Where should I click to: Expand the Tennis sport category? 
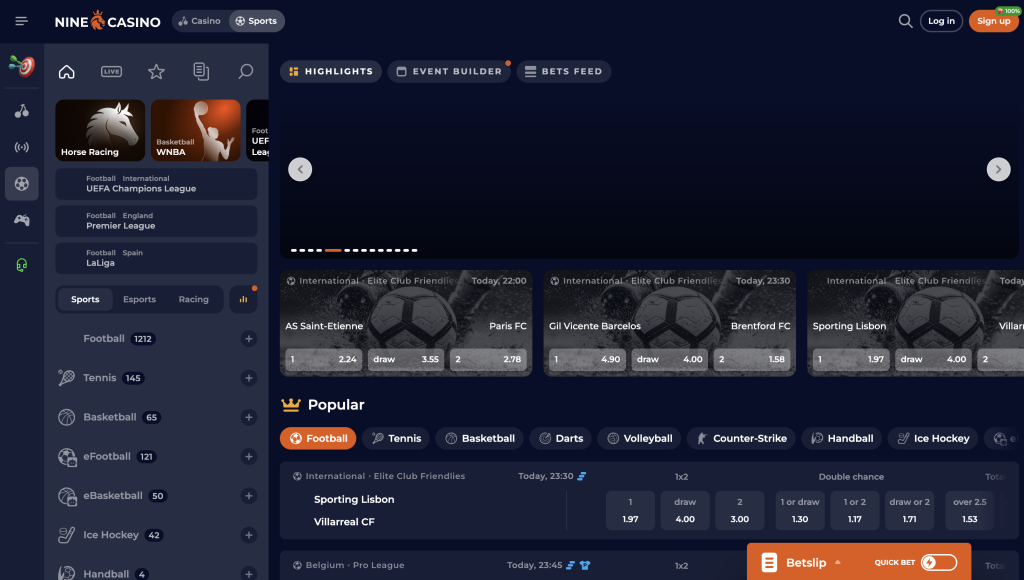pyautogui.click(x=248, y=378)
